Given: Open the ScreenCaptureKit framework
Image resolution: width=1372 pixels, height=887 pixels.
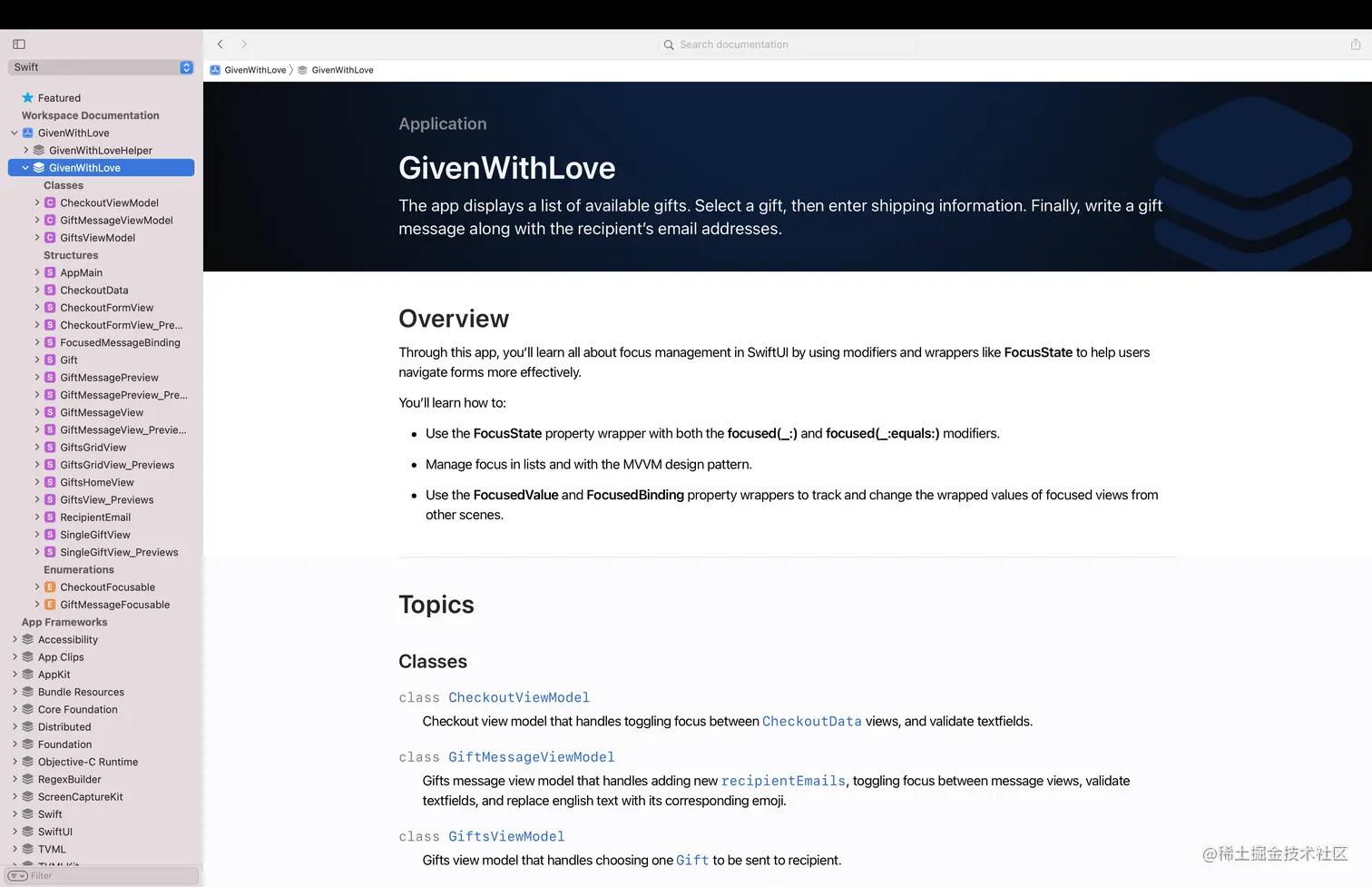Looking at the screenshot, I should [x=81, y=797].
